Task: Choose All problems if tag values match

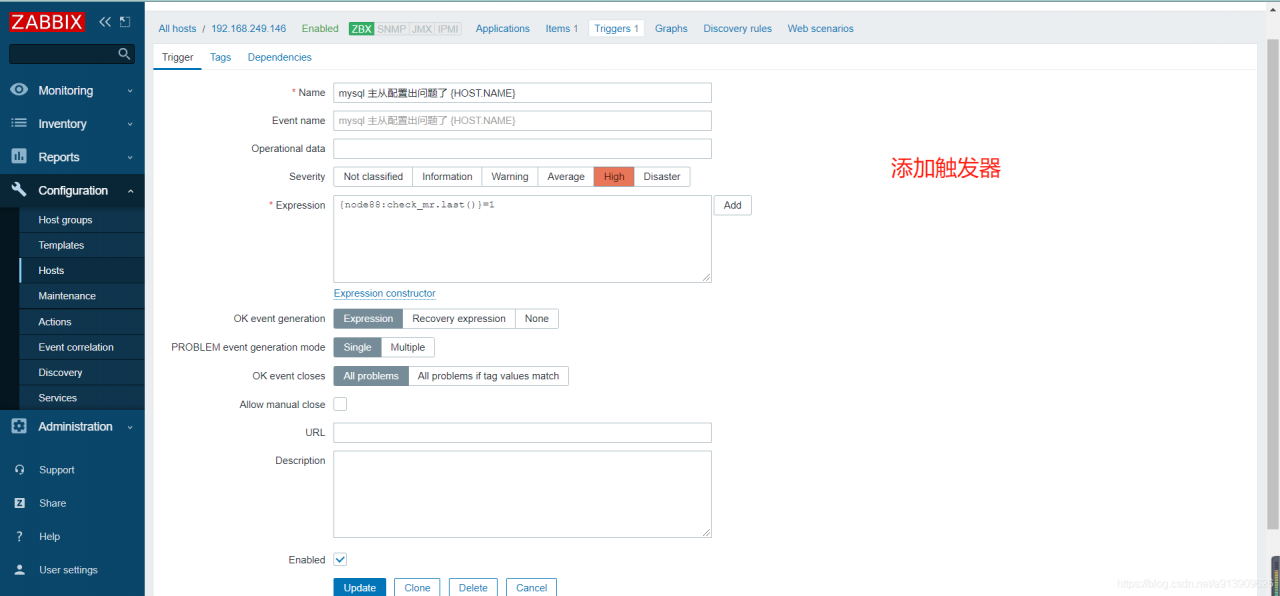Action: click(489, 376)
